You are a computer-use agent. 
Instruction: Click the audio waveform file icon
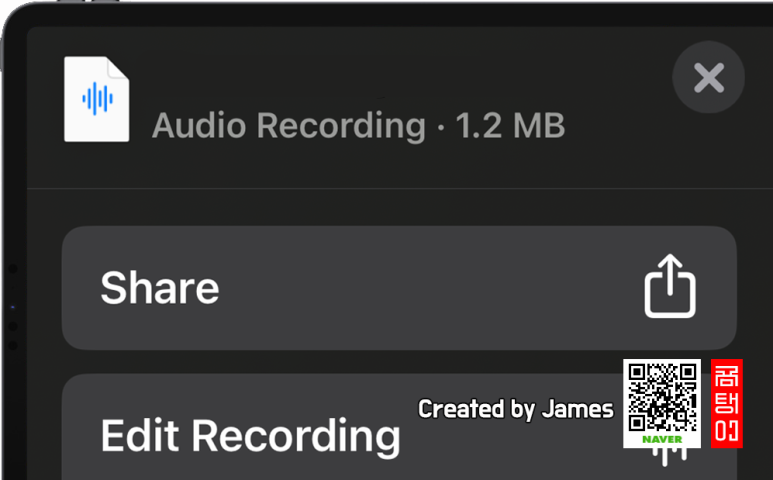coord(97,99)
